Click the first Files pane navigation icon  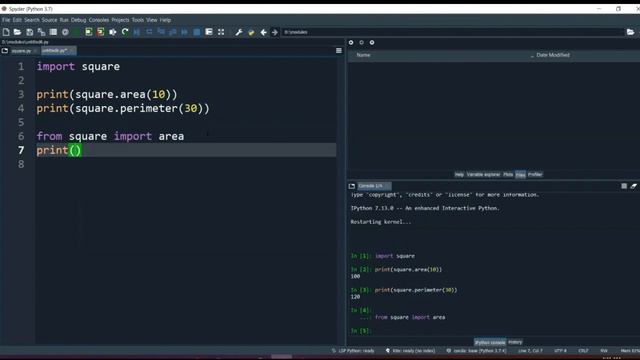click(x=351, y=42)
